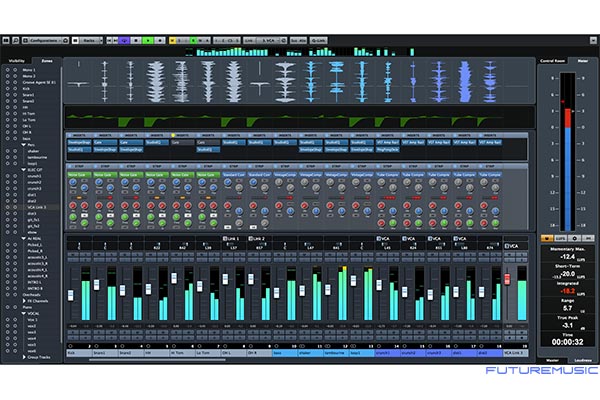
Task: Open the EnvelopeShaper insert on Kick channel
Action: (x=79, y=142)
